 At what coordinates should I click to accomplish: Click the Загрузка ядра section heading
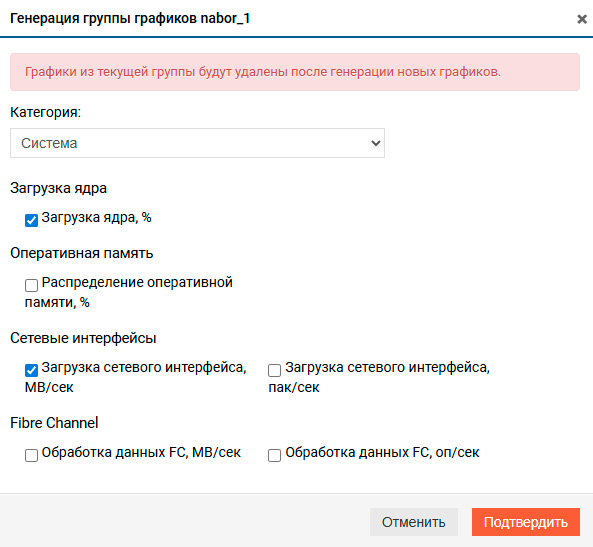point(59,188)
